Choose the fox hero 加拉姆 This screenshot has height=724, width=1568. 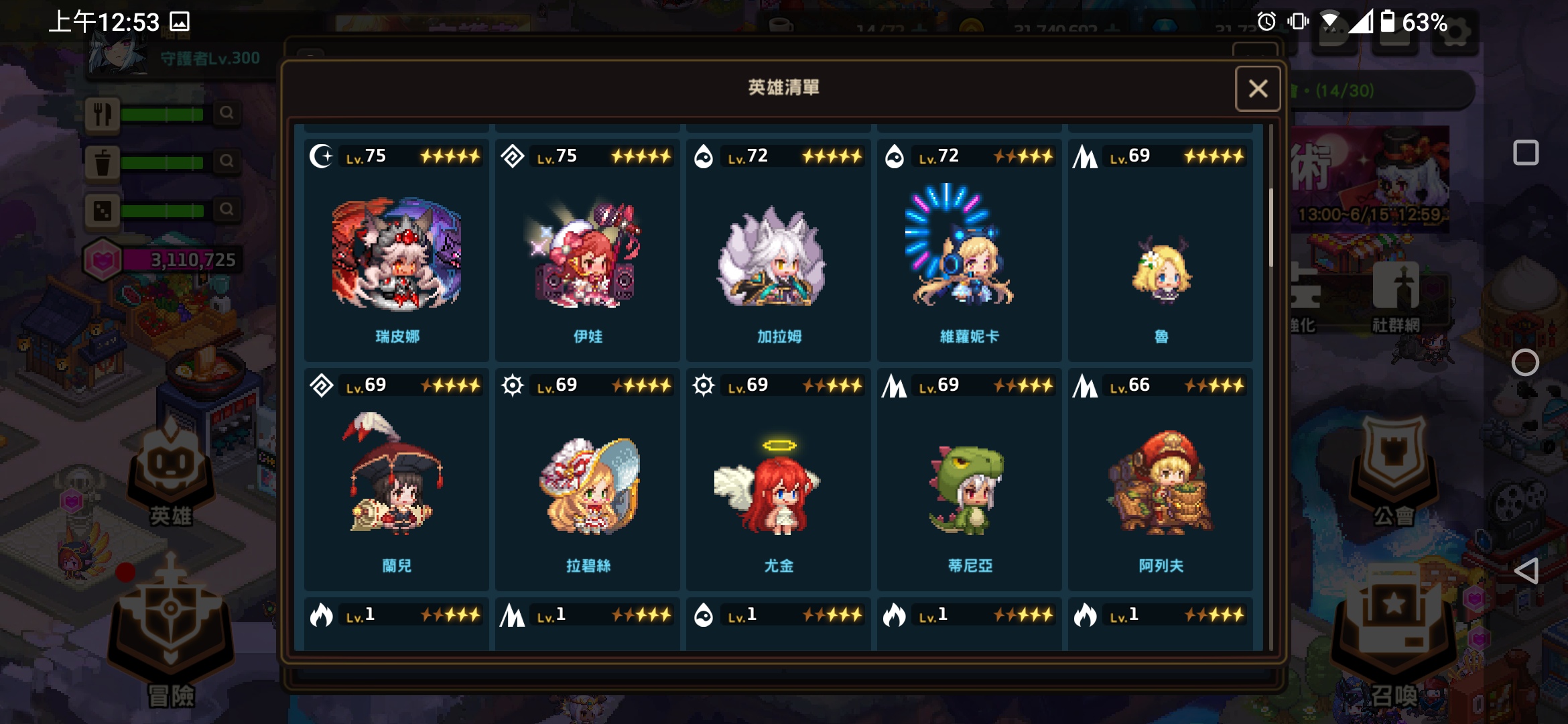779,251
